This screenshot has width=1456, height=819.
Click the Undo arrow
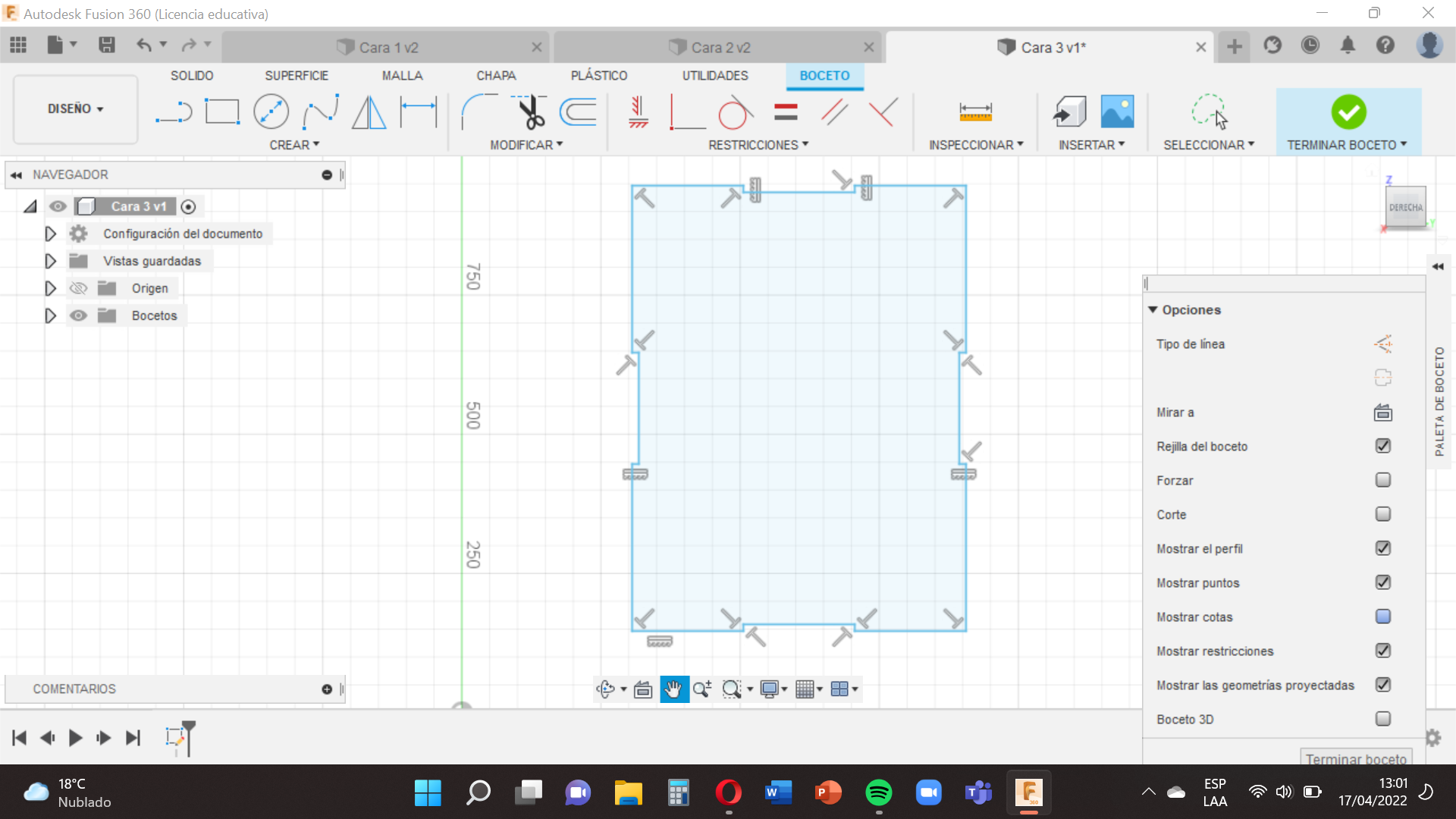click(144, 45)
